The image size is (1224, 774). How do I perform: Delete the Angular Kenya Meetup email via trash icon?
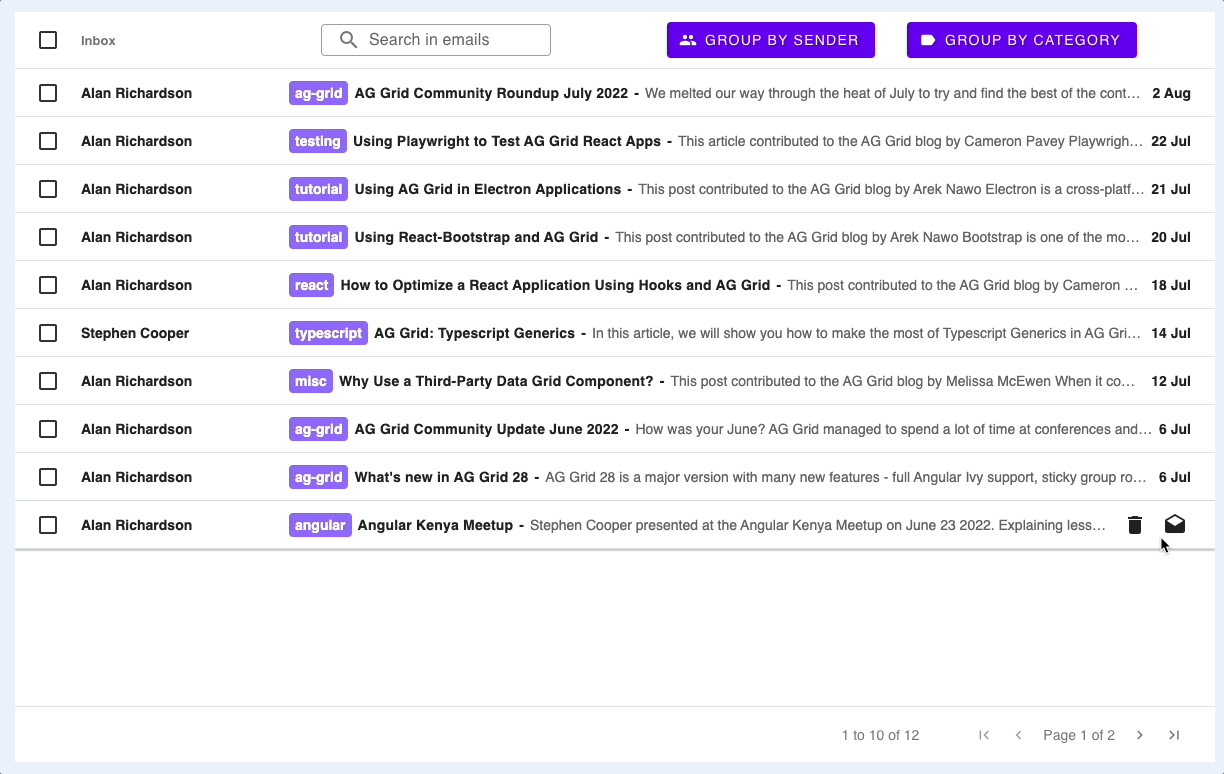[1135, 525]
